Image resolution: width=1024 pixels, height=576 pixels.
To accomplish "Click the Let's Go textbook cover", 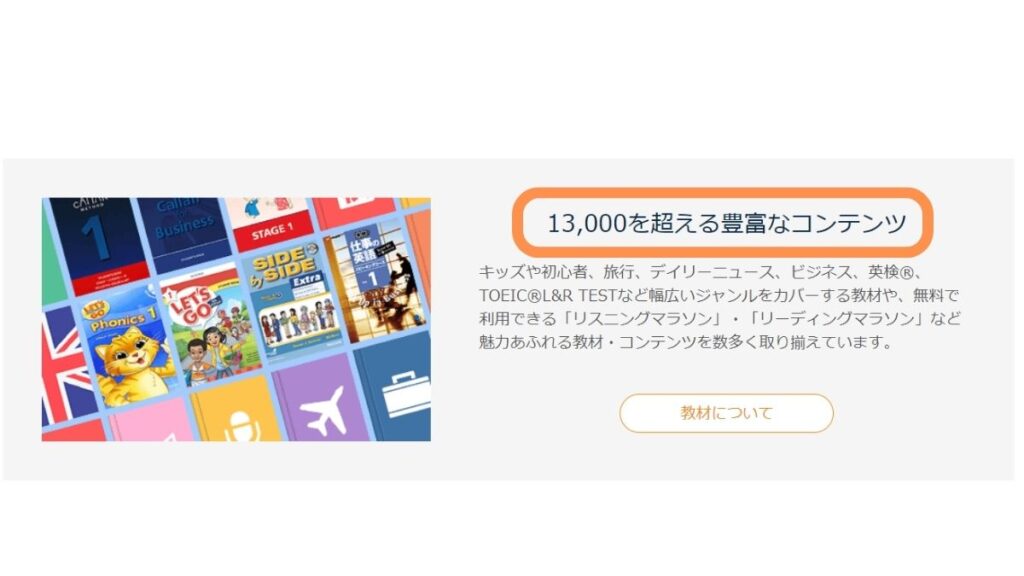I will click(x=210, y=327).
